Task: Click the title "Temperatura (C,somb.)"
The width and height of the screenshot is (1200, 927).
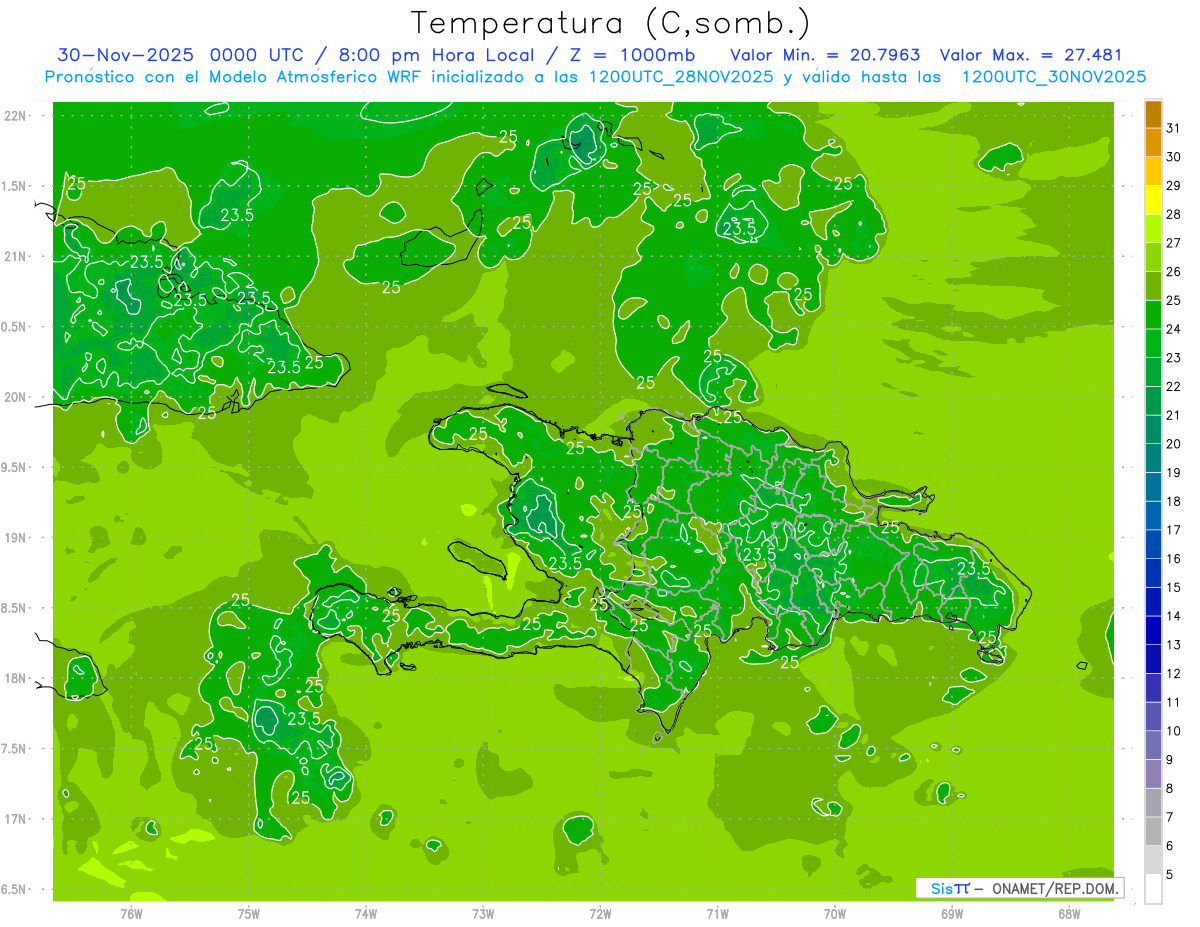Action: pyautogui.click(x=611, y=22)
